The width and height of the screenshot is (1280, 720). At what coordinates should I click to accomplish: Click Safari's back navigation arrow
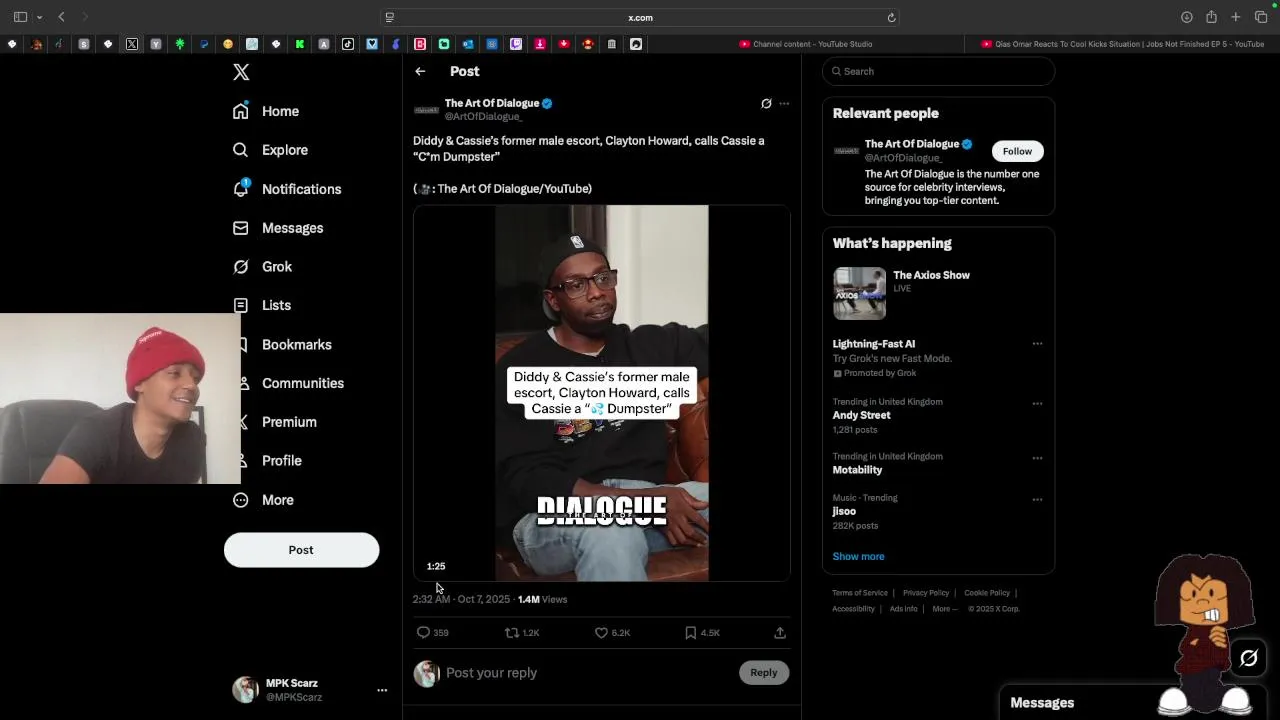[x=61, y=17]
